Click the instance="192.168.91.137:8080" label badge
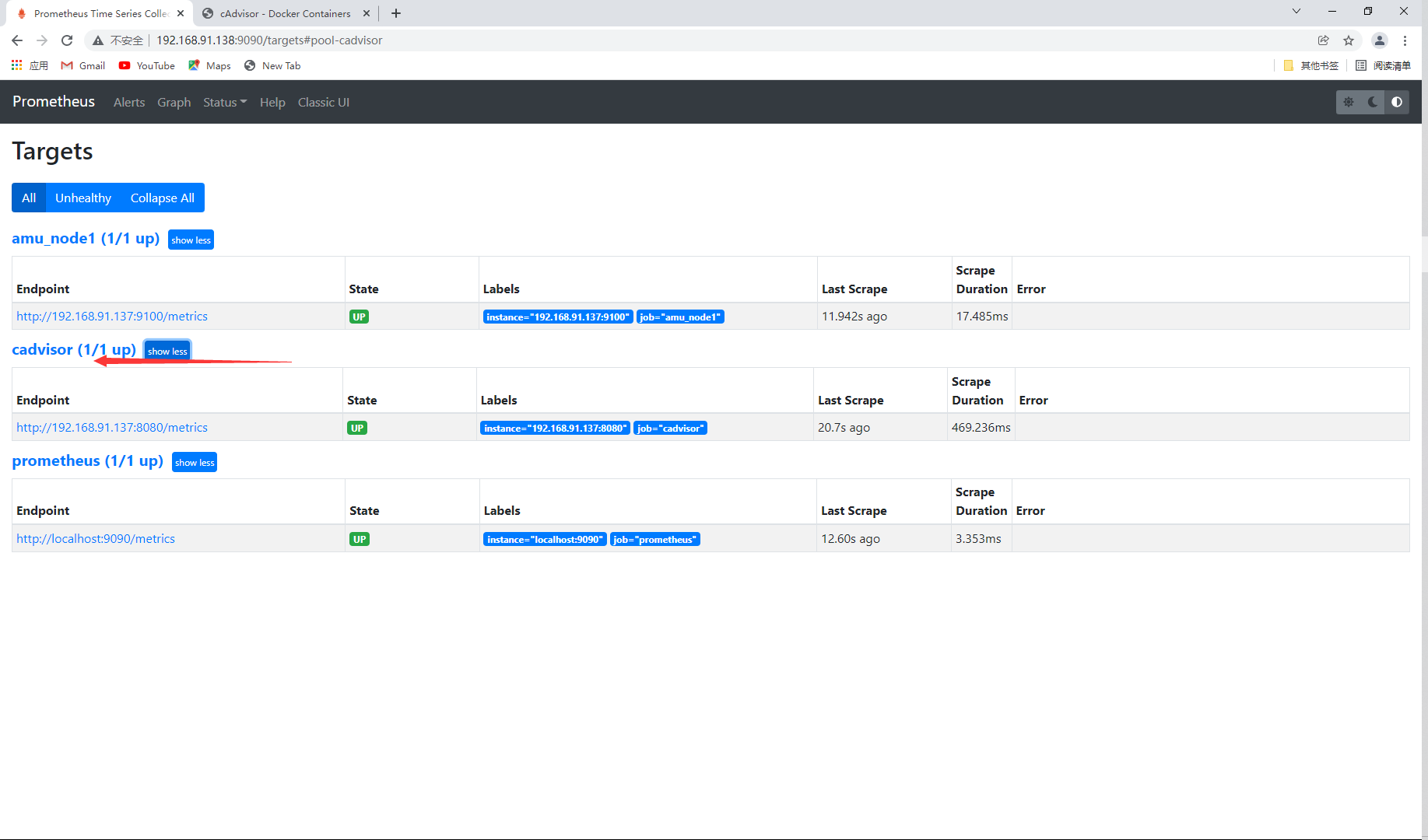The width and height of the screenshot is (1428, 840). coord(556,428)
